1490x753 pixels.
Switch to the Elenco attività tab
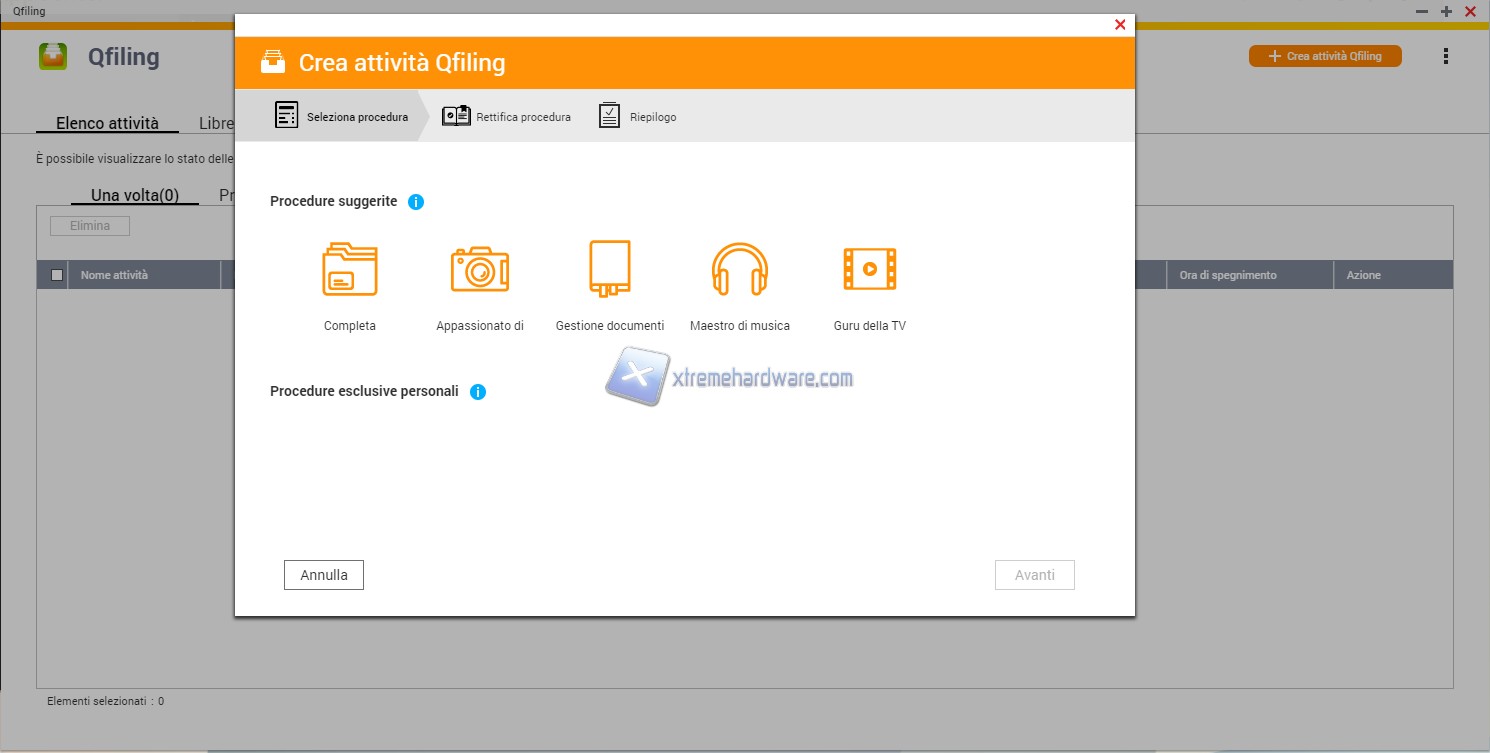(x=107, y=124)
